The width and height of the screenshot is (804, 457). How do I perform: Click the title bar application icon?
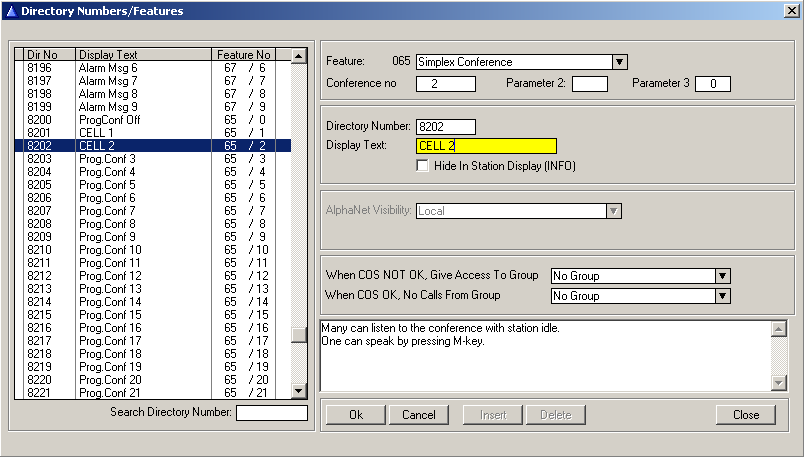pyautogui.click(x=10, y=10)
